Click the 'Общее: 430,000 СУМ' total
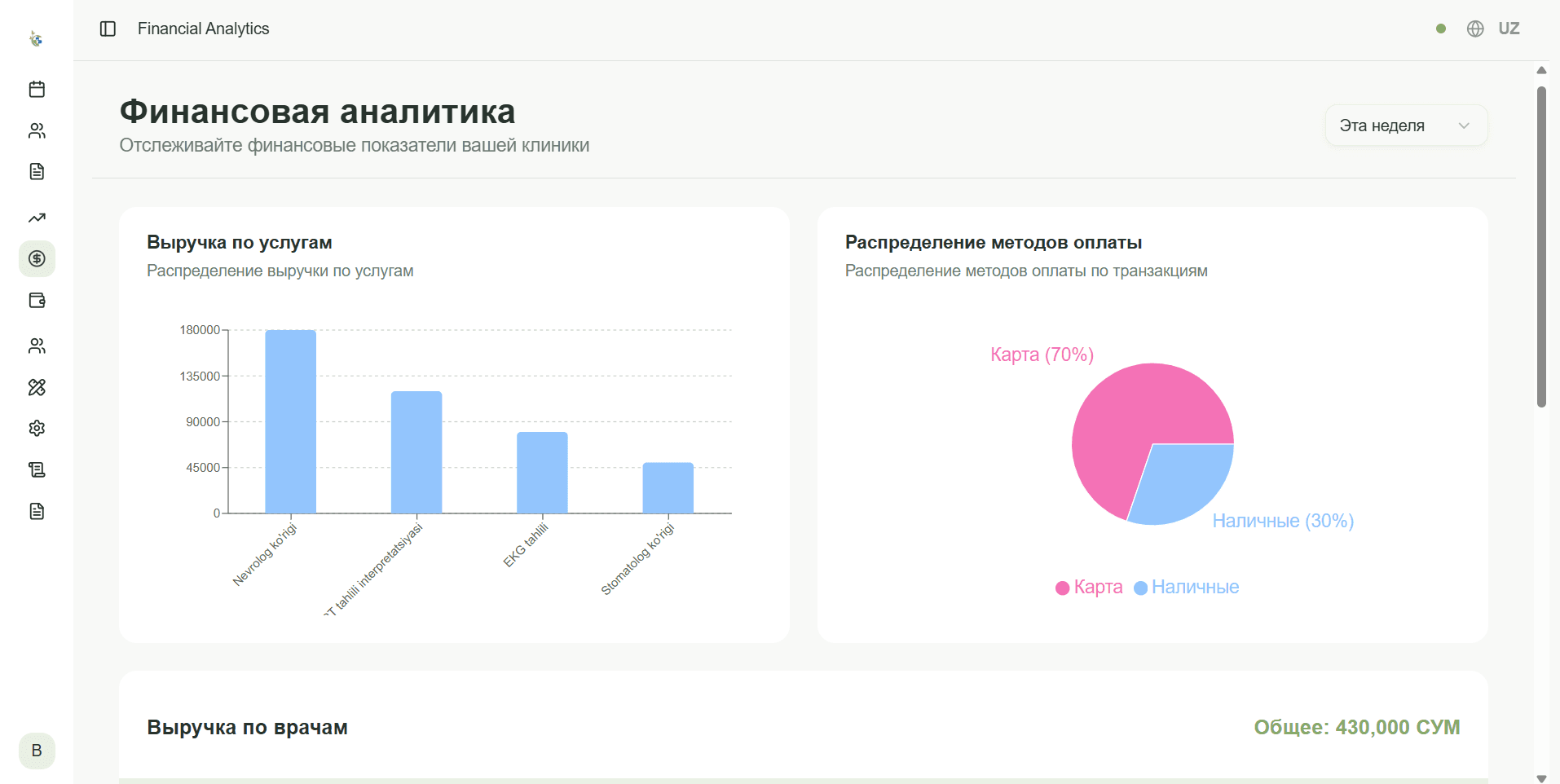Viewport: 1560px width, 784px height. click(x=1357, y=727)
